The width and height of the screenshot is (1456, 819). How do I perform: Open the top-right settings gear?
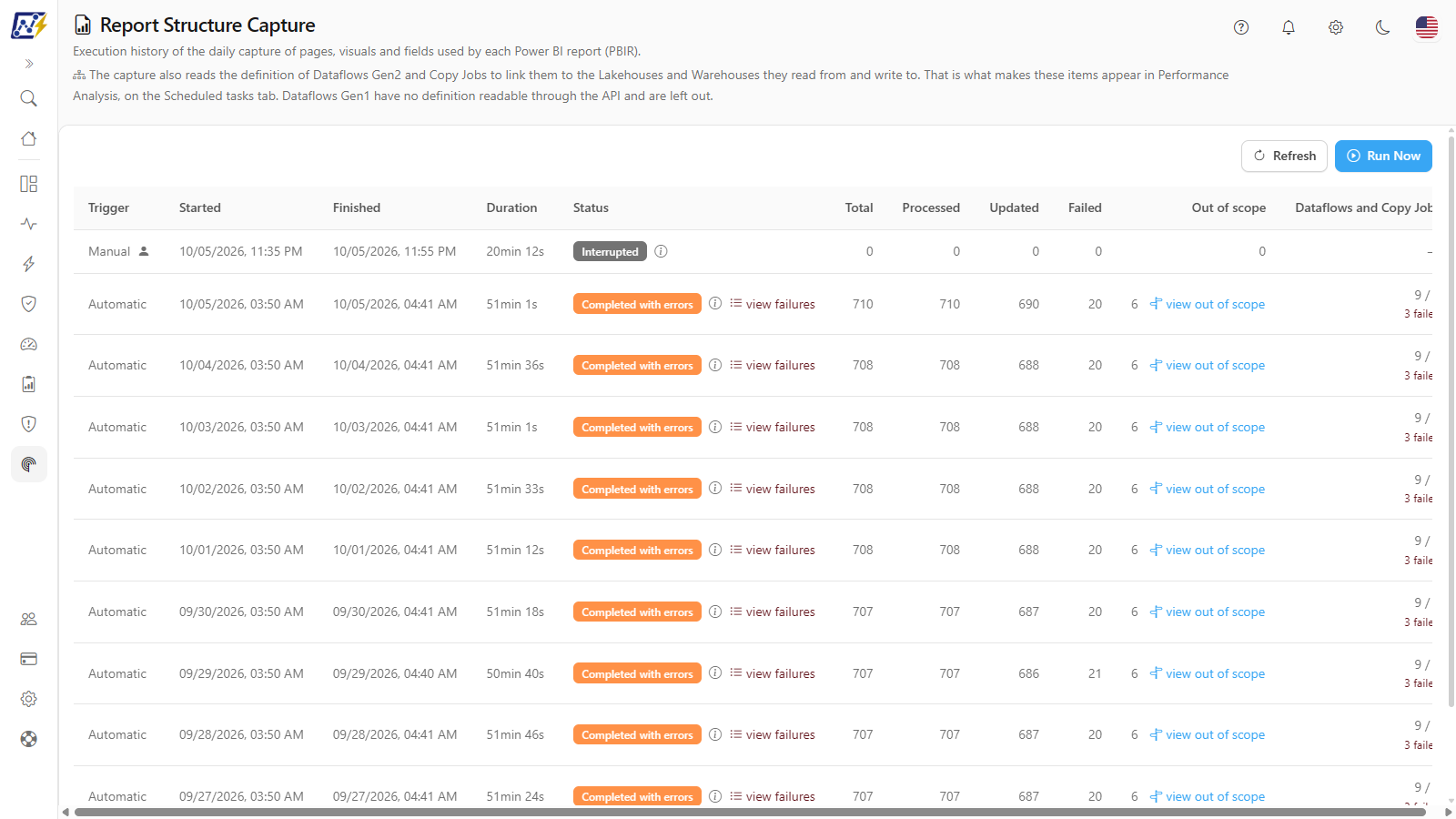1336,27
